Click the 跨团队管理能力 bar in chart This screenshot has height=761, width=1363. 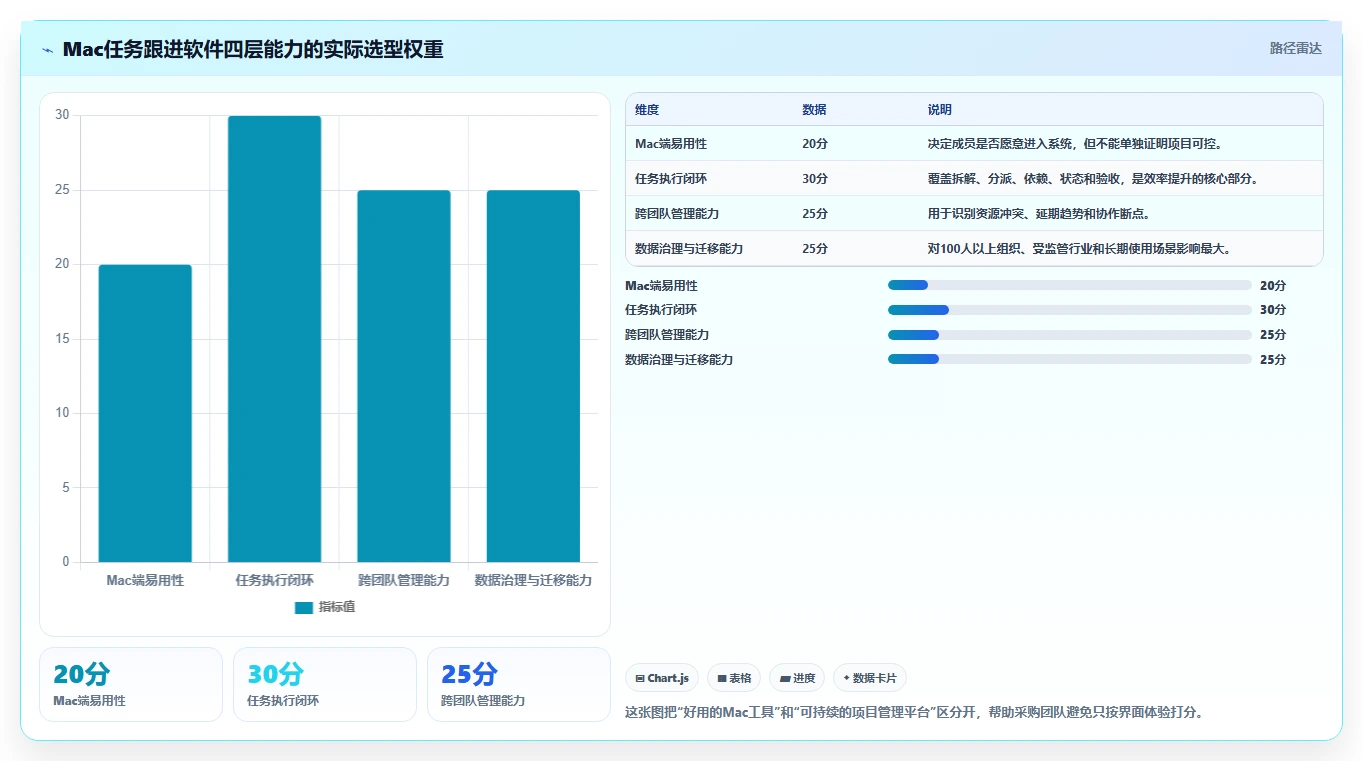[404, 376]
